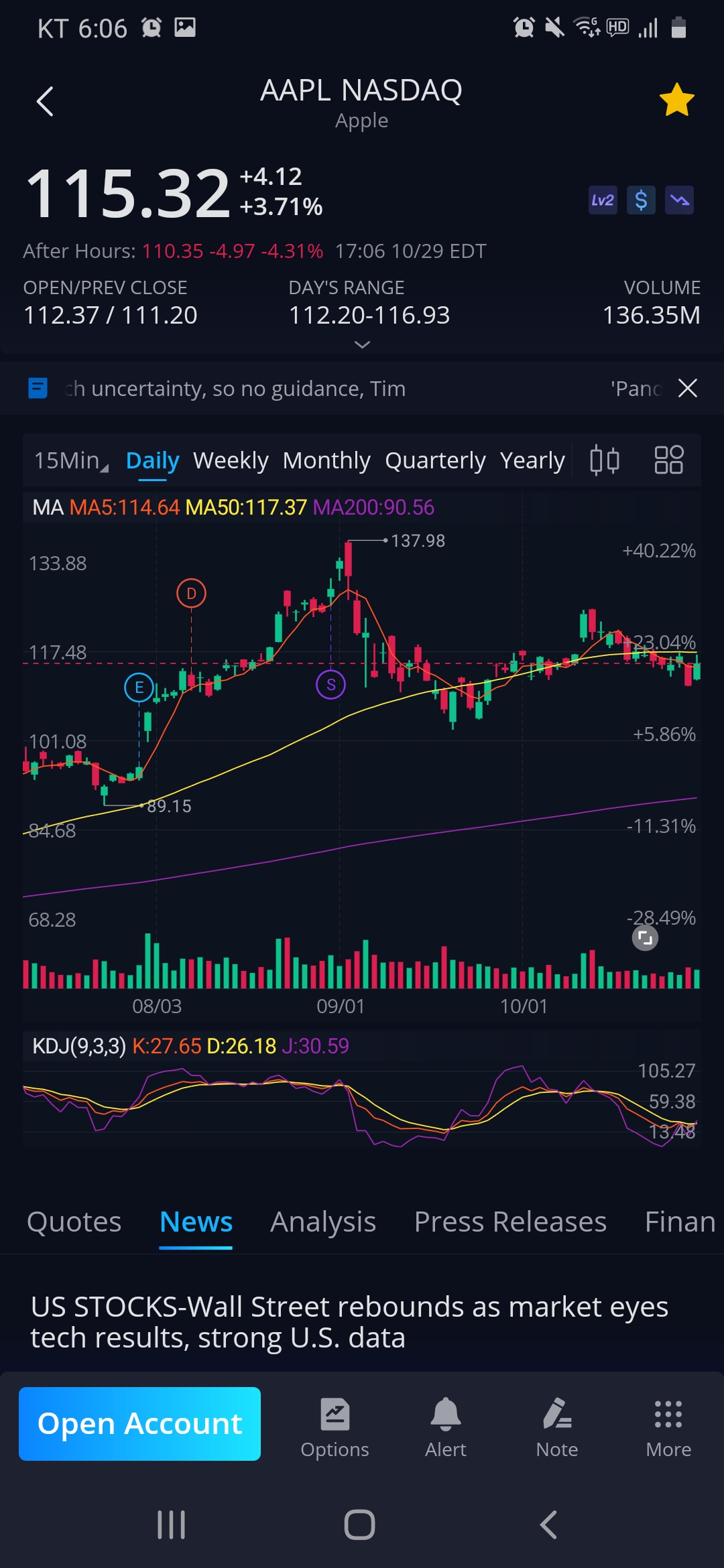Open the 15Min interval dropdown
Image resolution: width=724 pixels, height=1568 pixels.
[x=70, y=460]
